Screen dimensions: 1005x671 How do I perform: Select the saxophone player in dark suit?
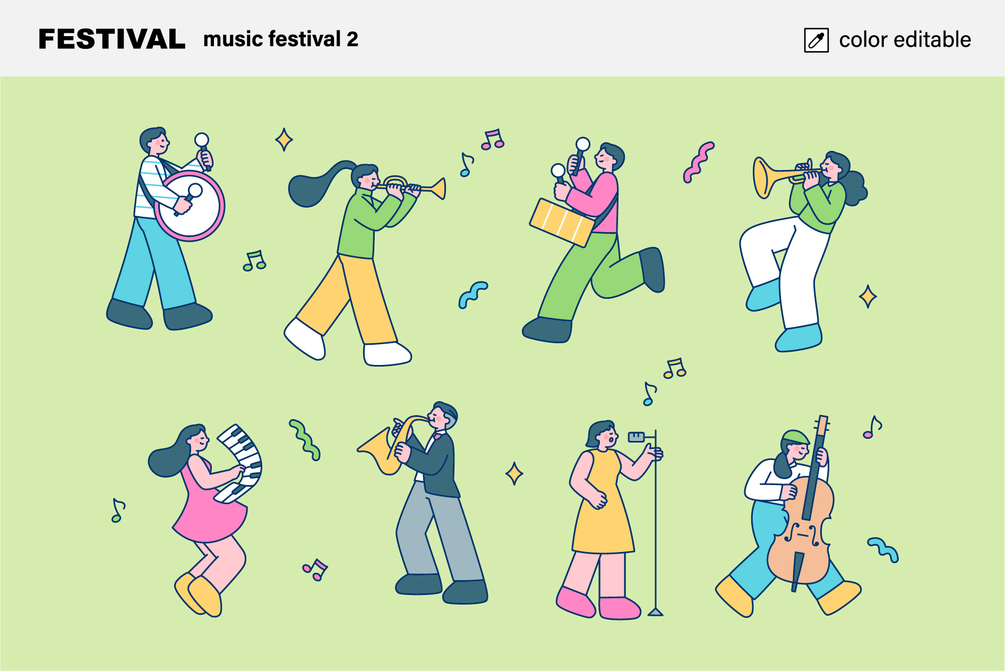pos(422,503)
